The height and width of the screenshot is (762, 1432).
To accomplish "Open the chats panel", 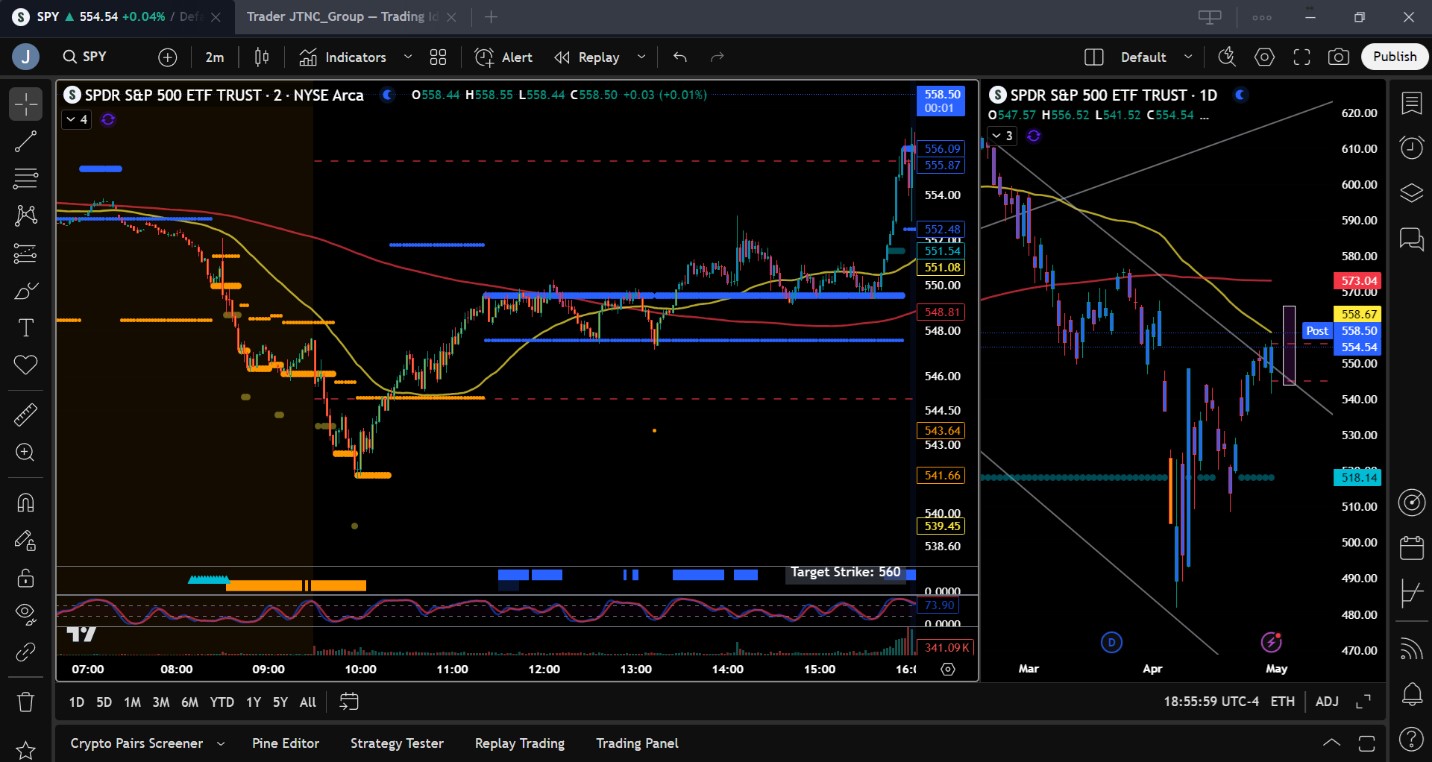I will click(x=1412, y=238).
